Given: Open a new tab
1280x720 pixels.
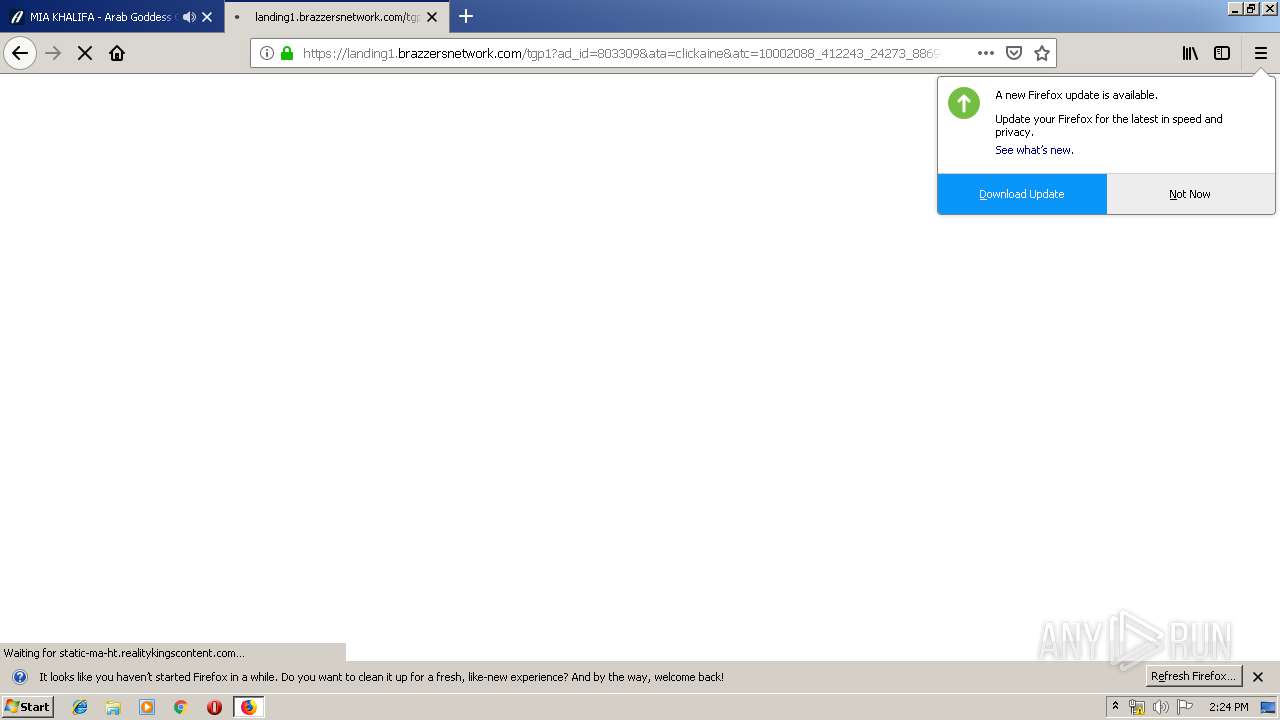Looking at the screenshot, I should pos(466,16).
